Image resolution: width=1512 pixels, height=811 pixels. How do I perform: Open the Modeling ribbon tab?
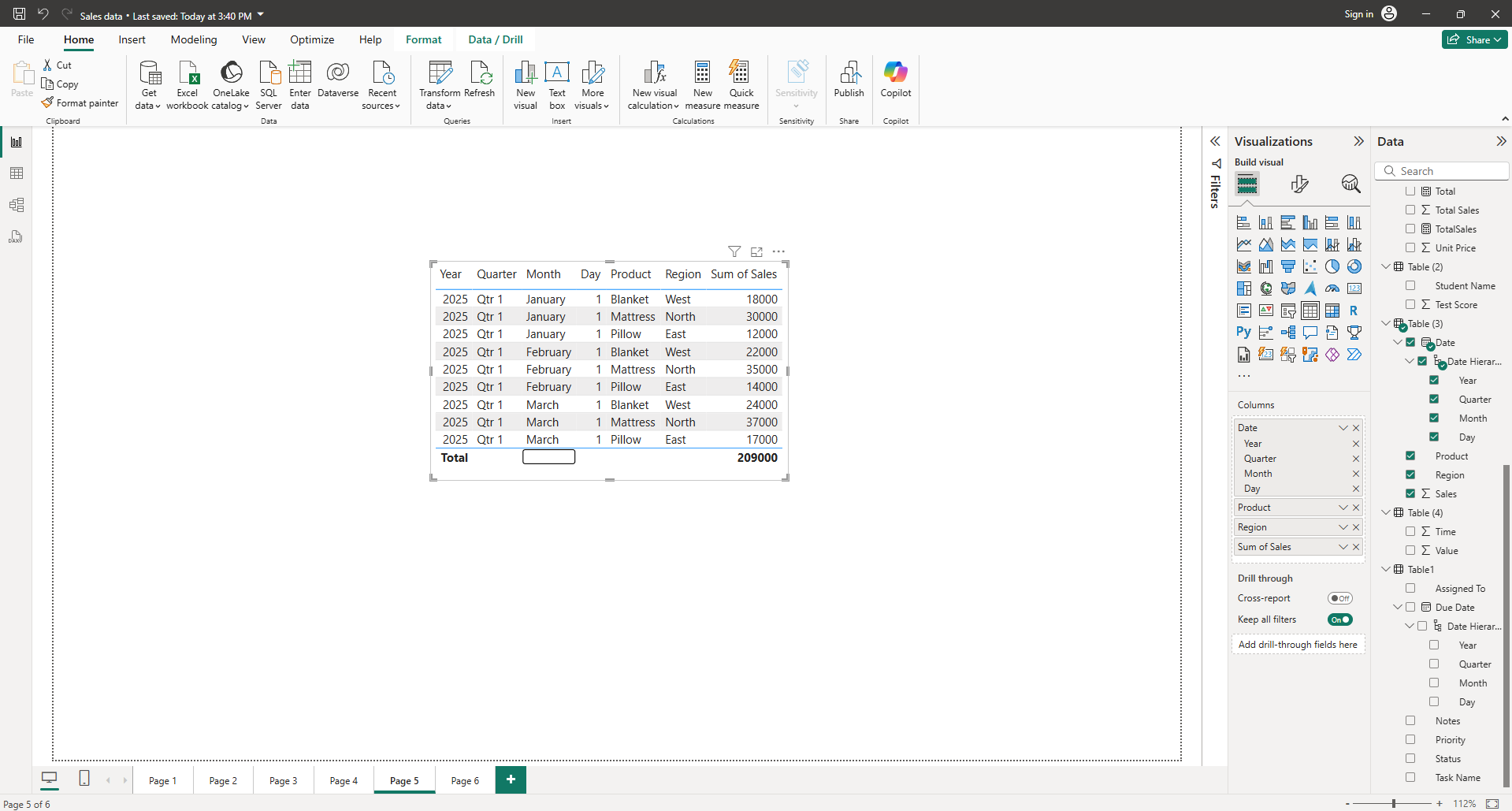pyautogui.click(x=194, y=39)
